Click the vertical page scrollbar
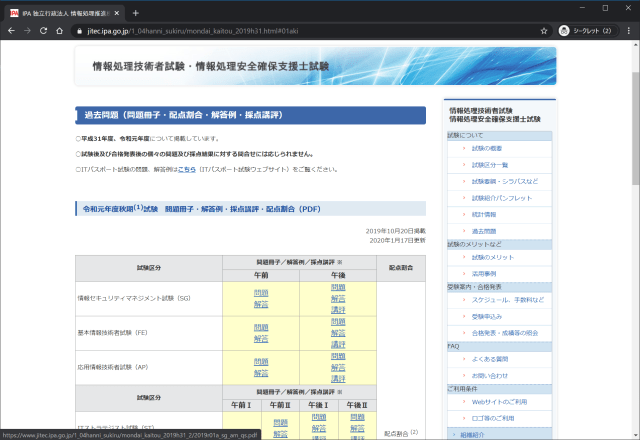The image size is (640, 440). (x=636, y=129)
